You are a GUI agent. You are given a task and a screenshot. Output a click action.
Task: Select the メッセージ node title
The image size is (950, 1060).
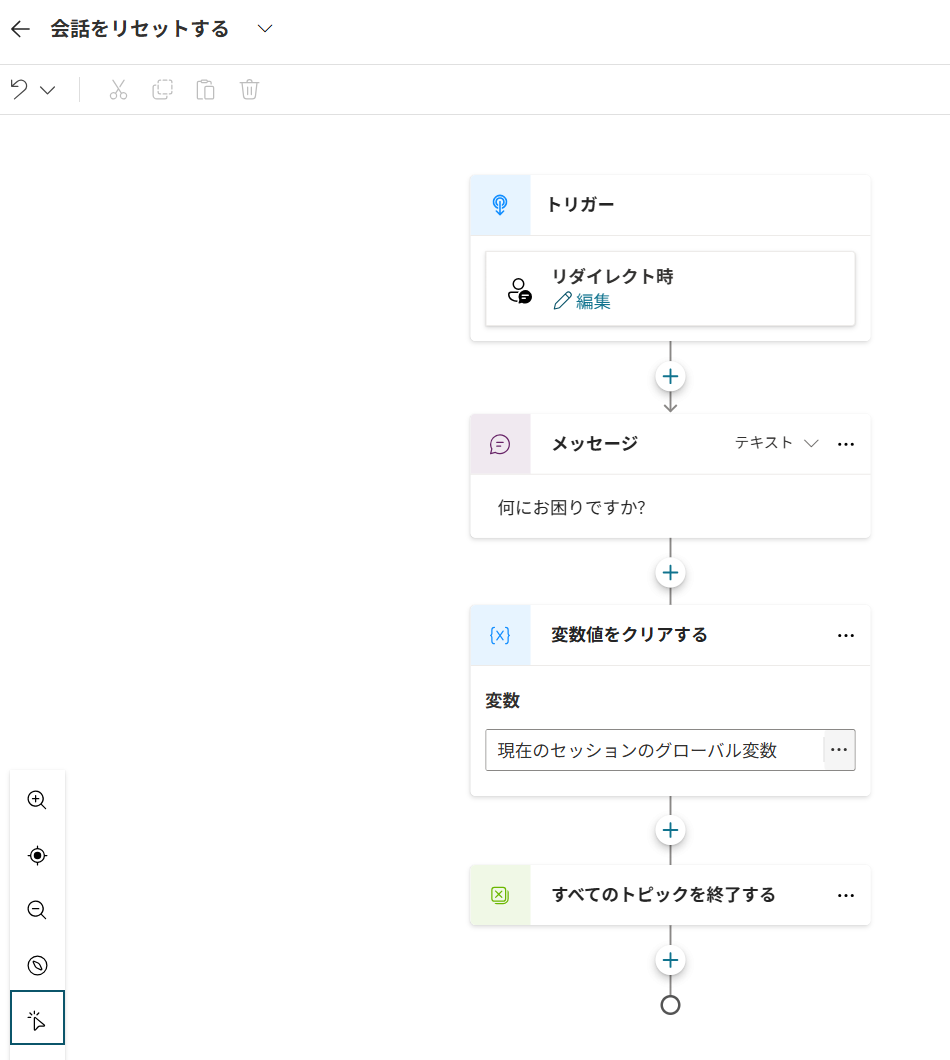[595, 444]
